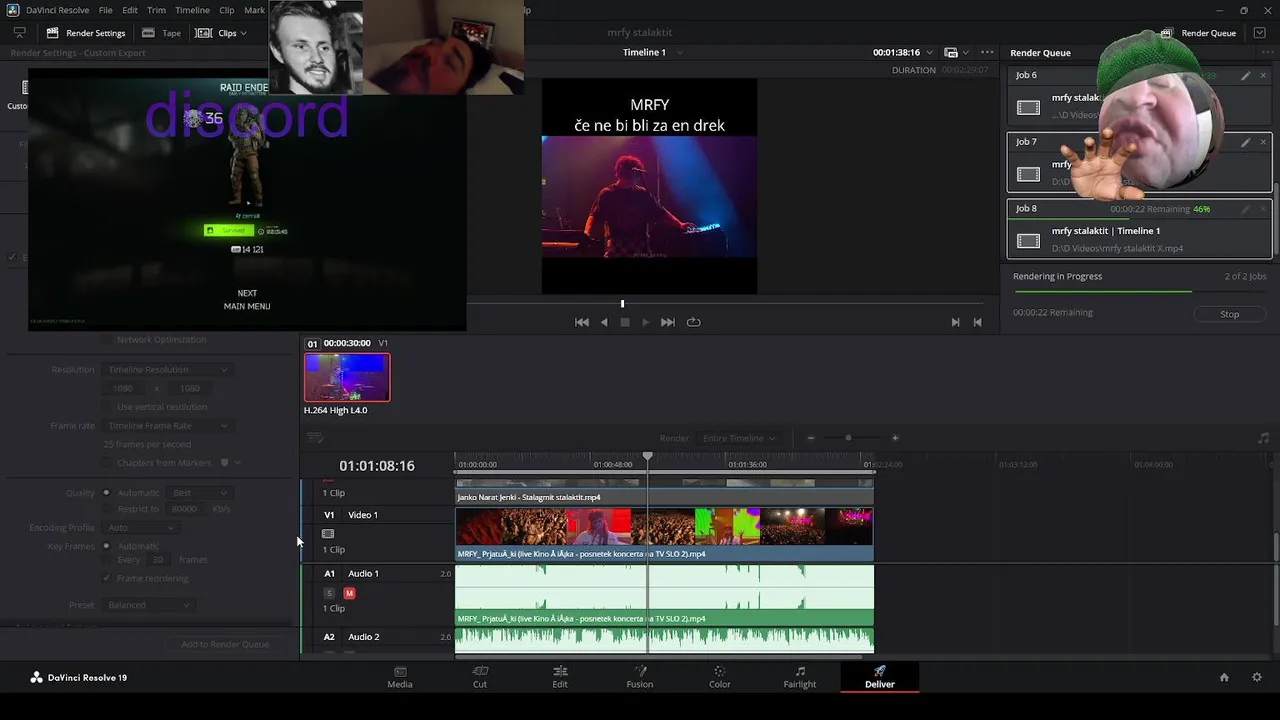The height and width of the screenshot is (720, 1280).
Task: Toggle Frame reordering checkbox
Action: pos(109,578)
